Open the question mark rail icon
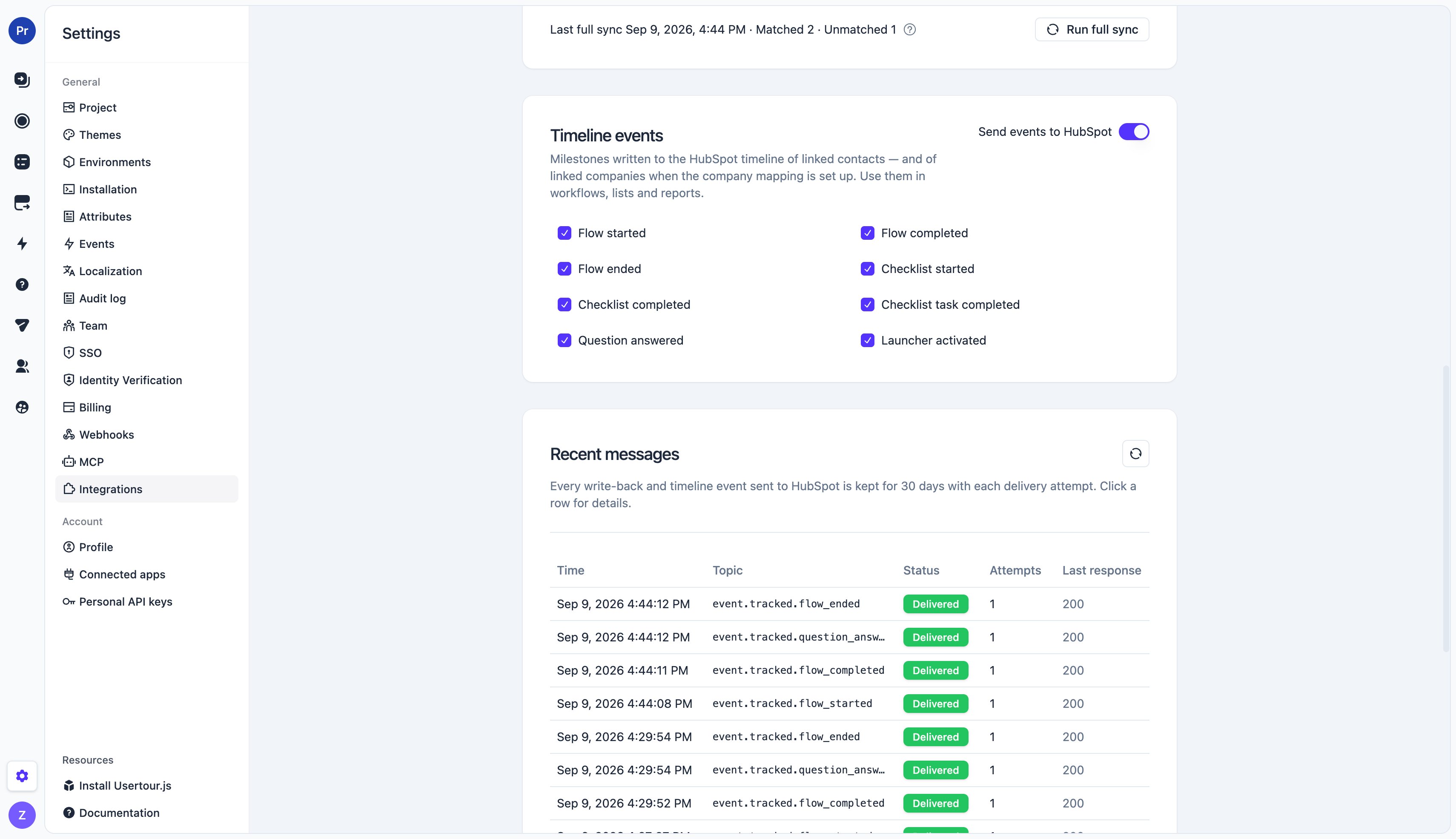Screen dimensions: 1456x839 click(22, 284)
